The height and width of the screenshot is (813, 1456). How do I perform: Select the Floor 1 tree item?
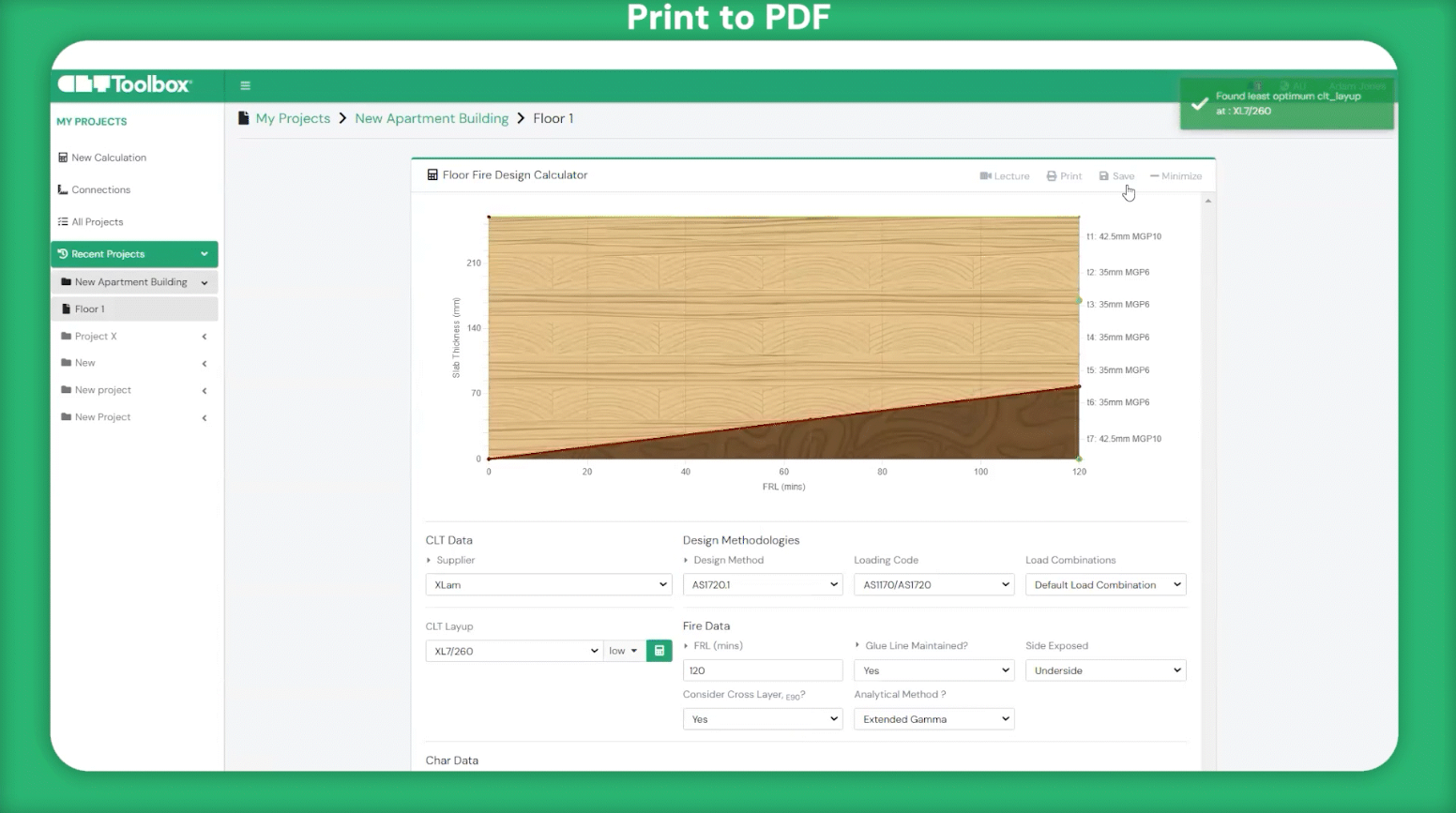[x=89, y=309]
